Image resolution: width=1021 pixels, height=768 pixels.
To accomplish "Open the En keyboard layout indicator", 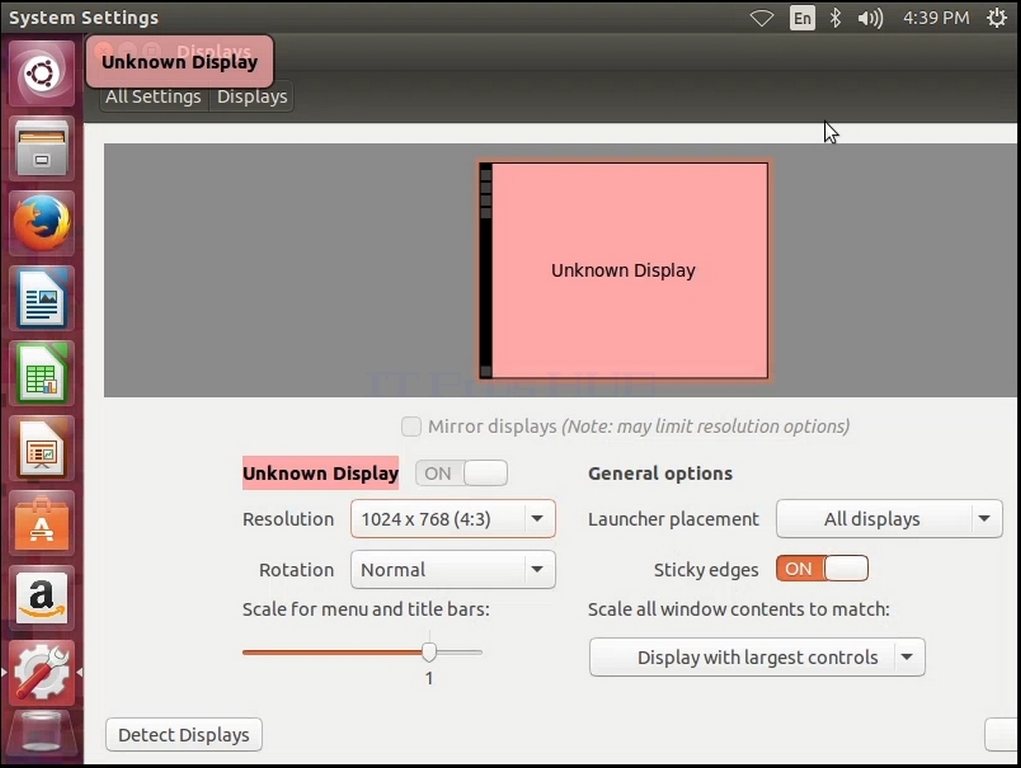I will point(802,18).
